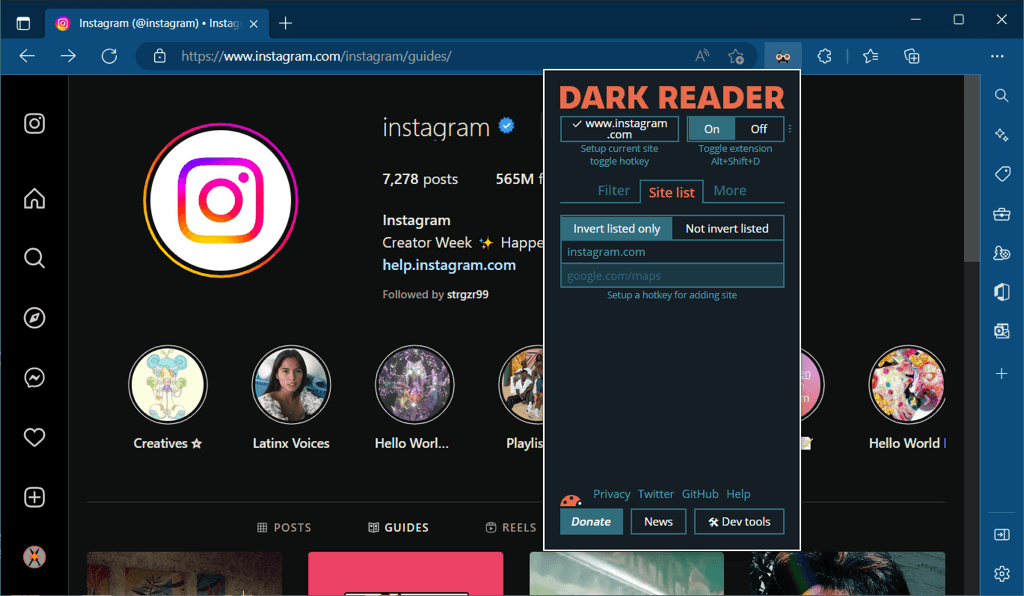The width and height of the screenshot is (1024, 596).
Task: Open Dark Reader Twitter link
Action: point(656,494)
